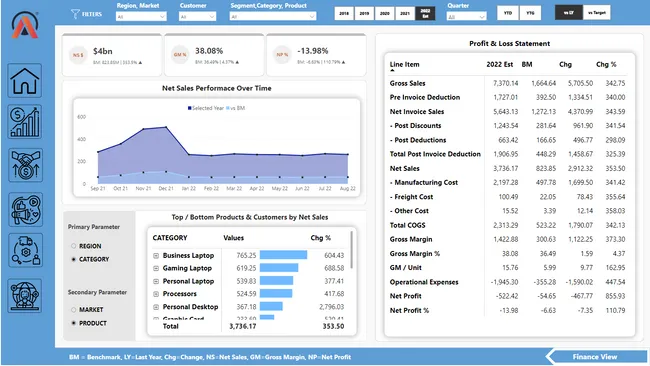Image resolution: width=650 pixels, height=366 pixels.
Task: Click the NS $ card badge
Action: pyautogui.click(x=78, y=55)
